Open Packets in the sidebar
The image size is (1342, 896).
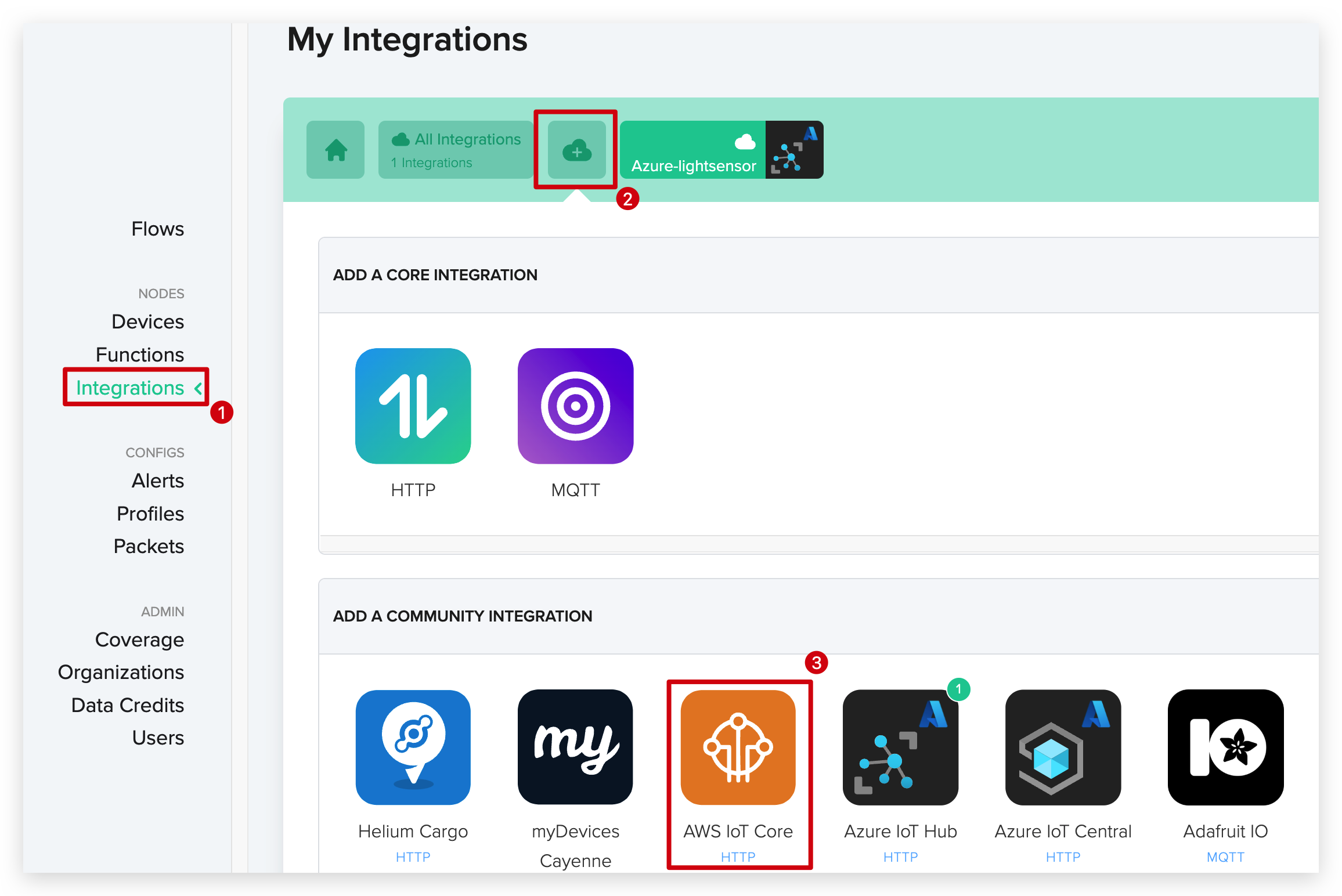[x=149, y=546]
